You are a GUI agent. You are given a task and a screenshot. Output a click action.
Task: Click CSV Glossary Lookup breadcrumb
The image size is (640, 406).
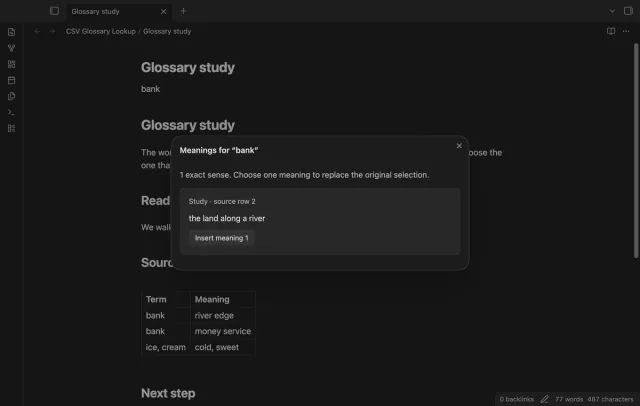101,31
